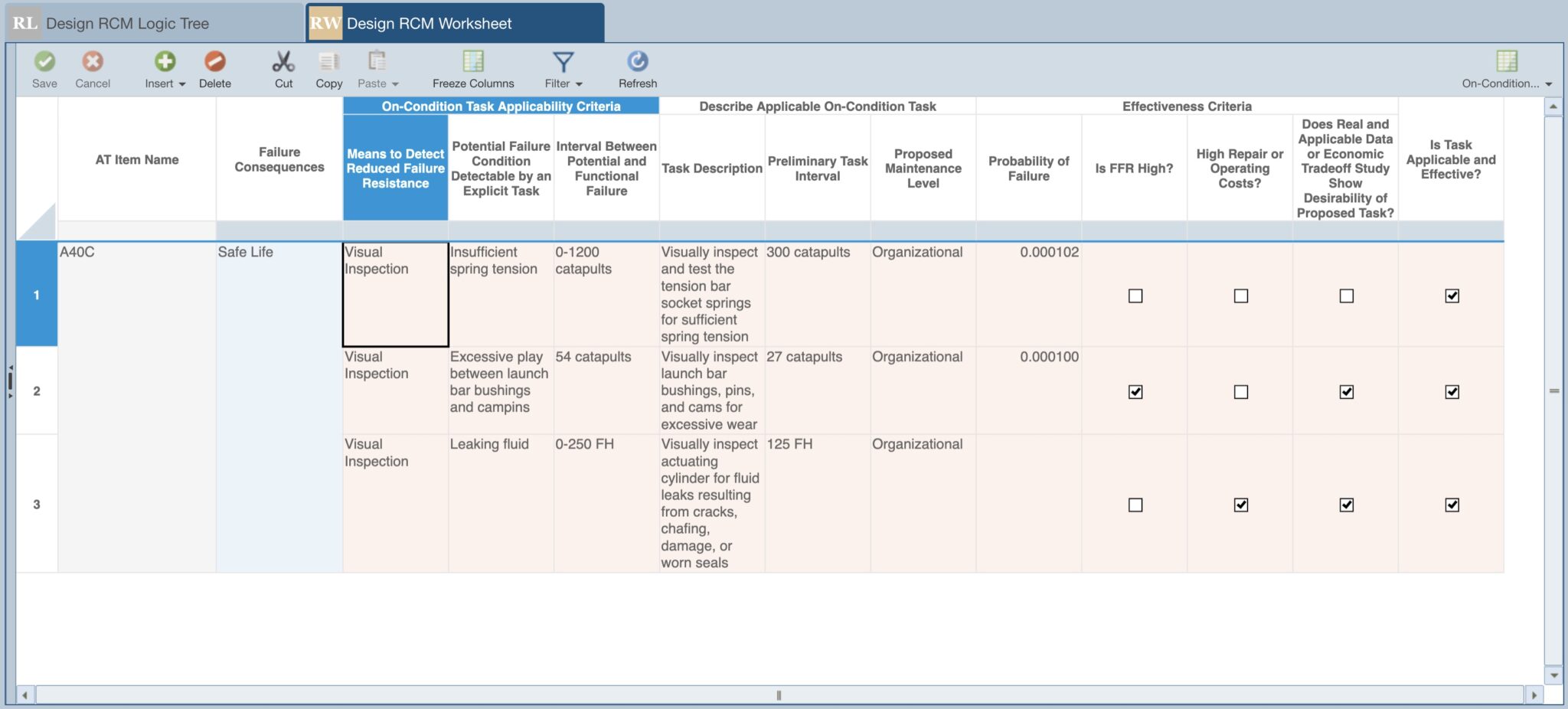
Task: Uncheck High Repair or Operating Costs on row 3
Action: pos(1240,505)
